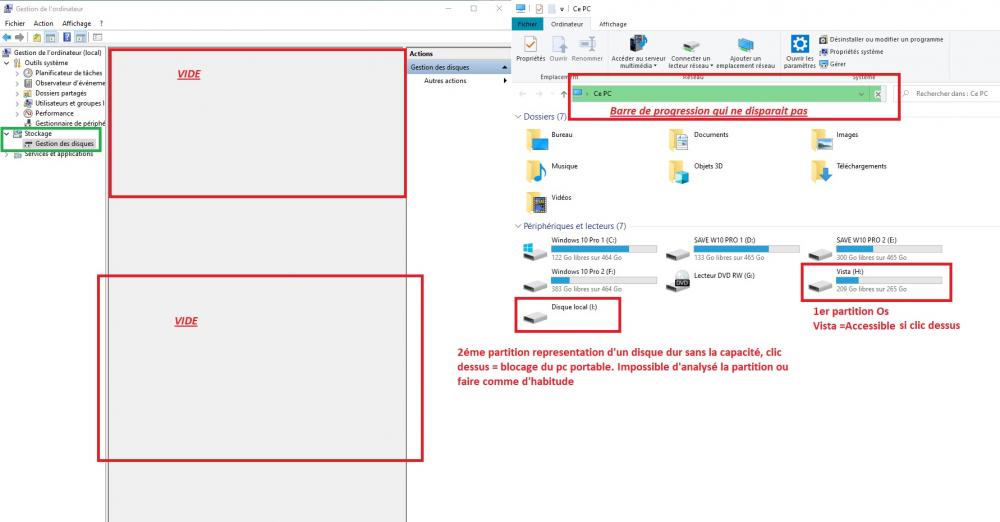Open the quick access toolbar dropdown arrow
1000x522 pixels.
(x=562, y=9)
